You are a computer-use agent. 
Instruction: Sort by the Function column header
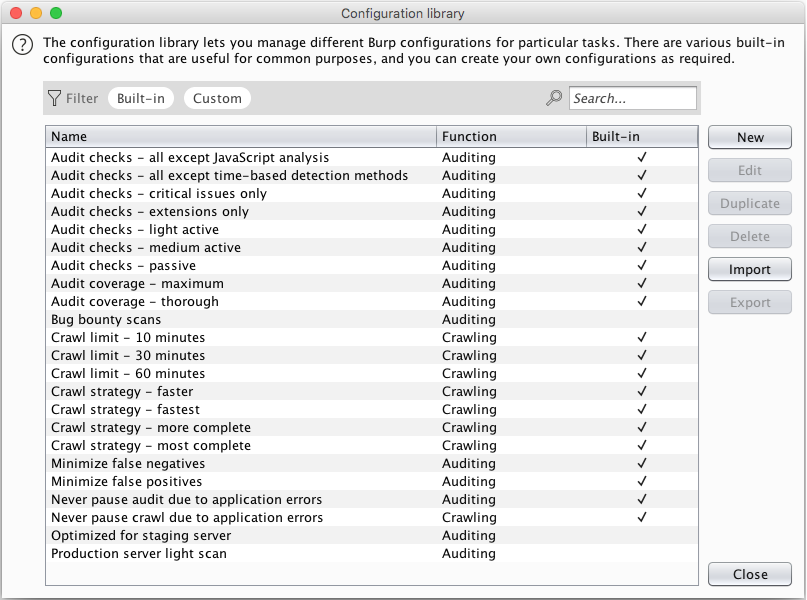tap(512, 136)
